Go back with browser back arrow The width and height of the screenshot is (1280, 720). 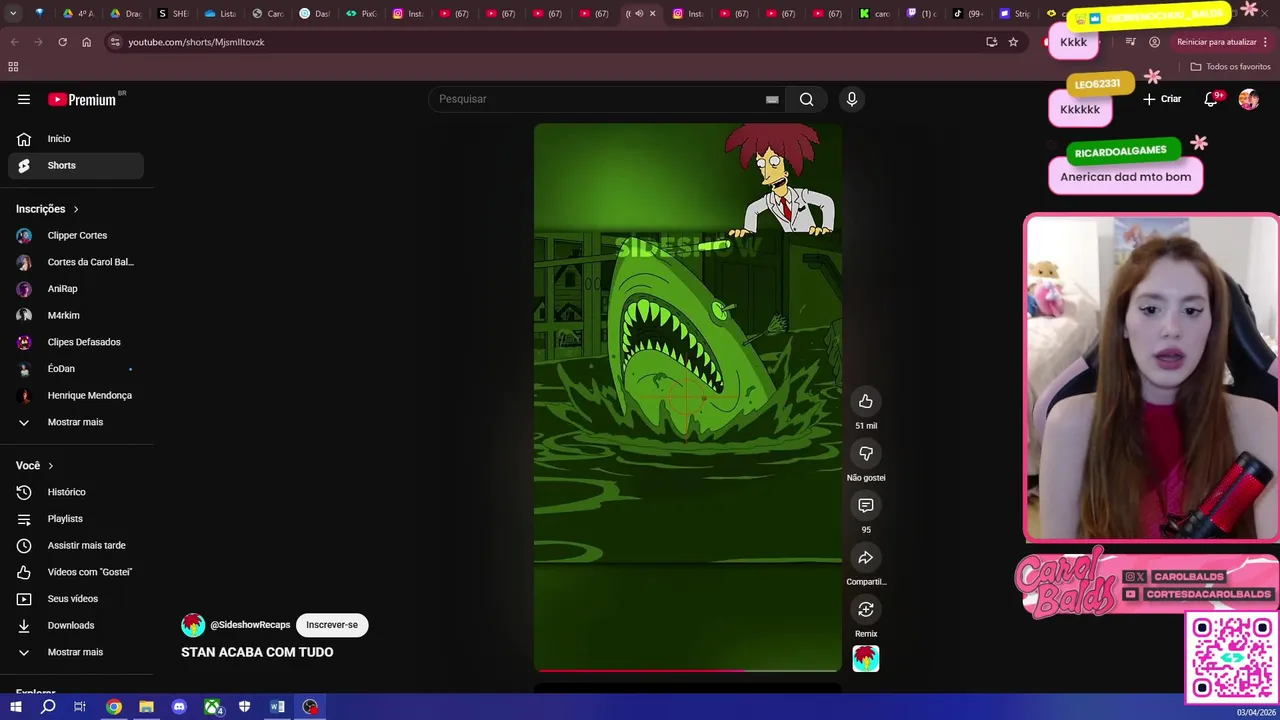click(x=14, y=42)
